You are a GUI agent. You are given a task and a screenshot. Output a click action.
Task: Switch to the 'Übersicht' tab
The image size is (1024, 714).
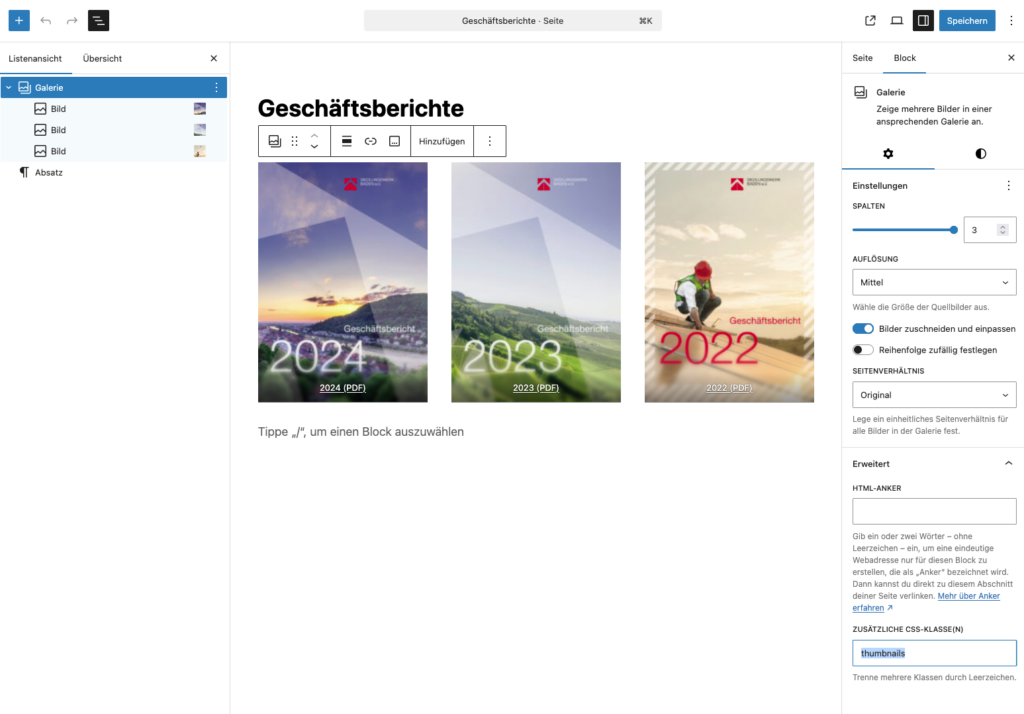click(102, 59)
